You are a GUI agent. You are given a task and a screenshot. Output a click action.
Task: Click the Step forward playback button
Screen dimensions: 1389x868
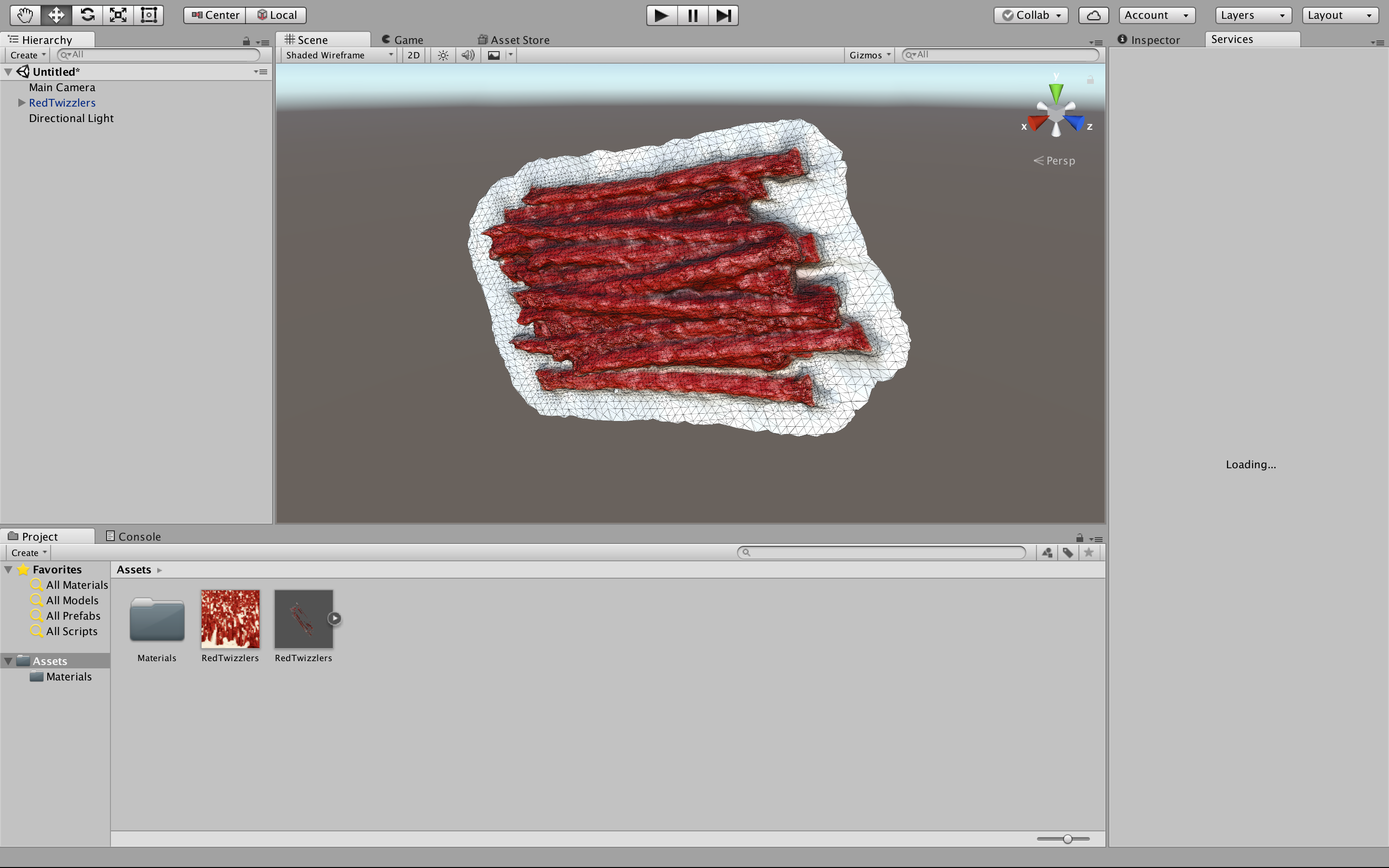click(x=723, y=15)
